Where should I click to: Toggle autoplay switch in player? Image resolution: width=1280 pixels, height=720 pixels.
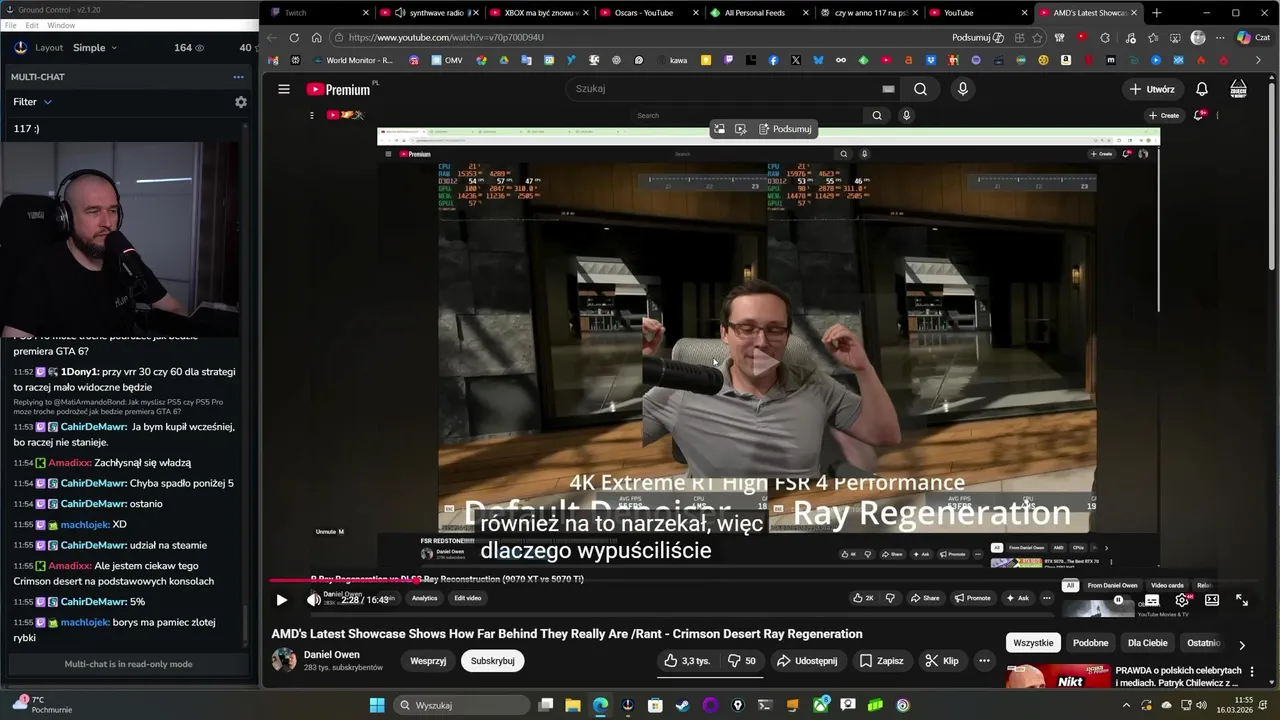(1118, 600)
